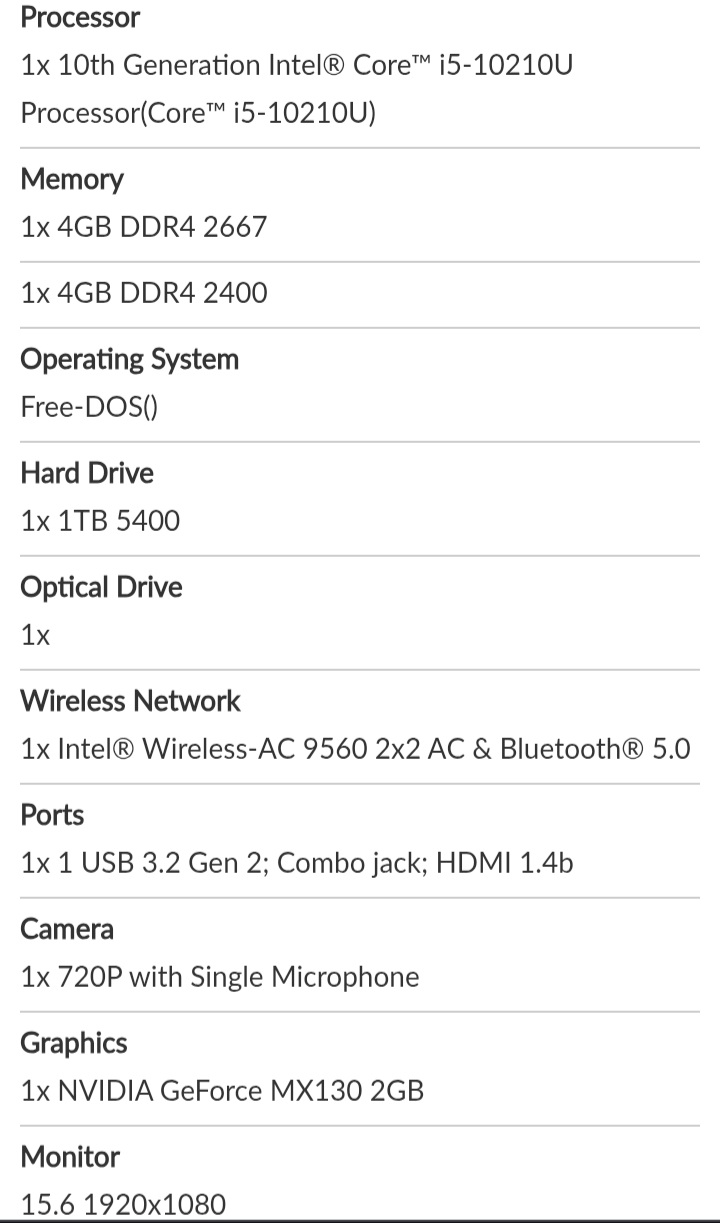Image resolution: width=720 pixels, height=1223 pixels.
Task: Click the Hard Drive heading
Action: pos(87,473)
